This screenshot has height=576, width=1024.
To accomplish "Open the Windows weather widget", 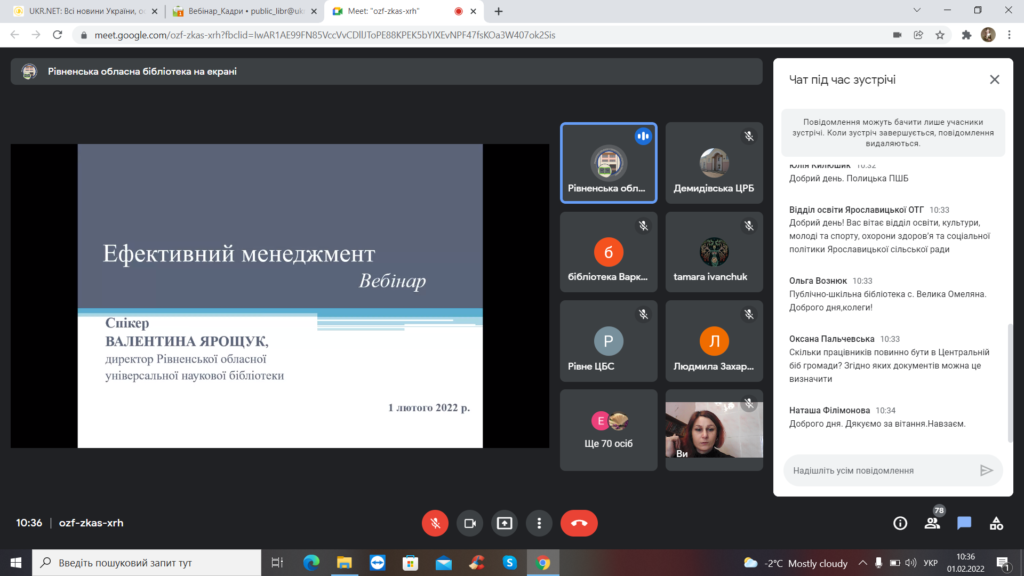I will click(796, 563).
